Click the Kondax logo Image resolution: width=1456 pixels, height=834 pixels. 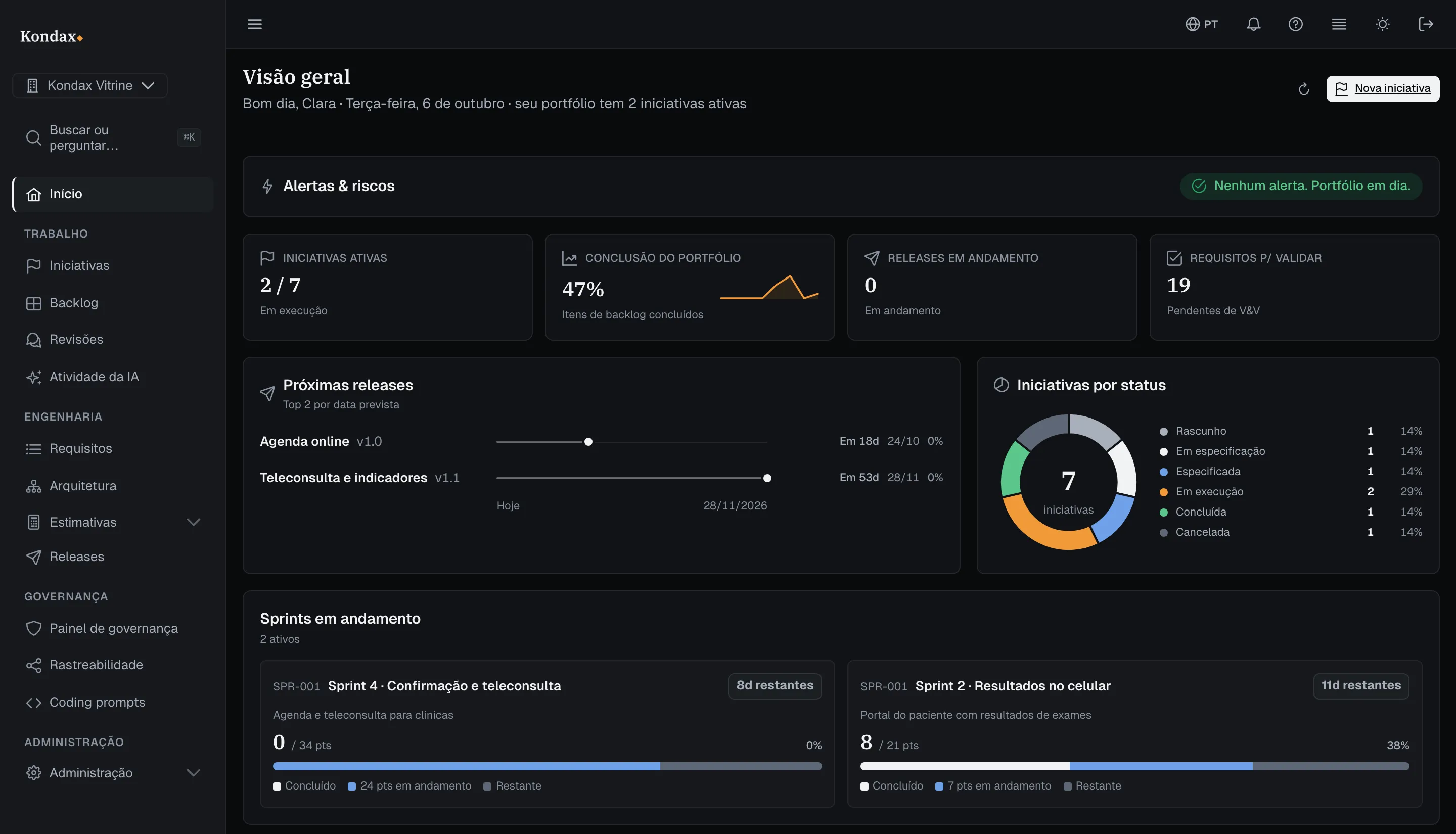(x=52, y=37)
